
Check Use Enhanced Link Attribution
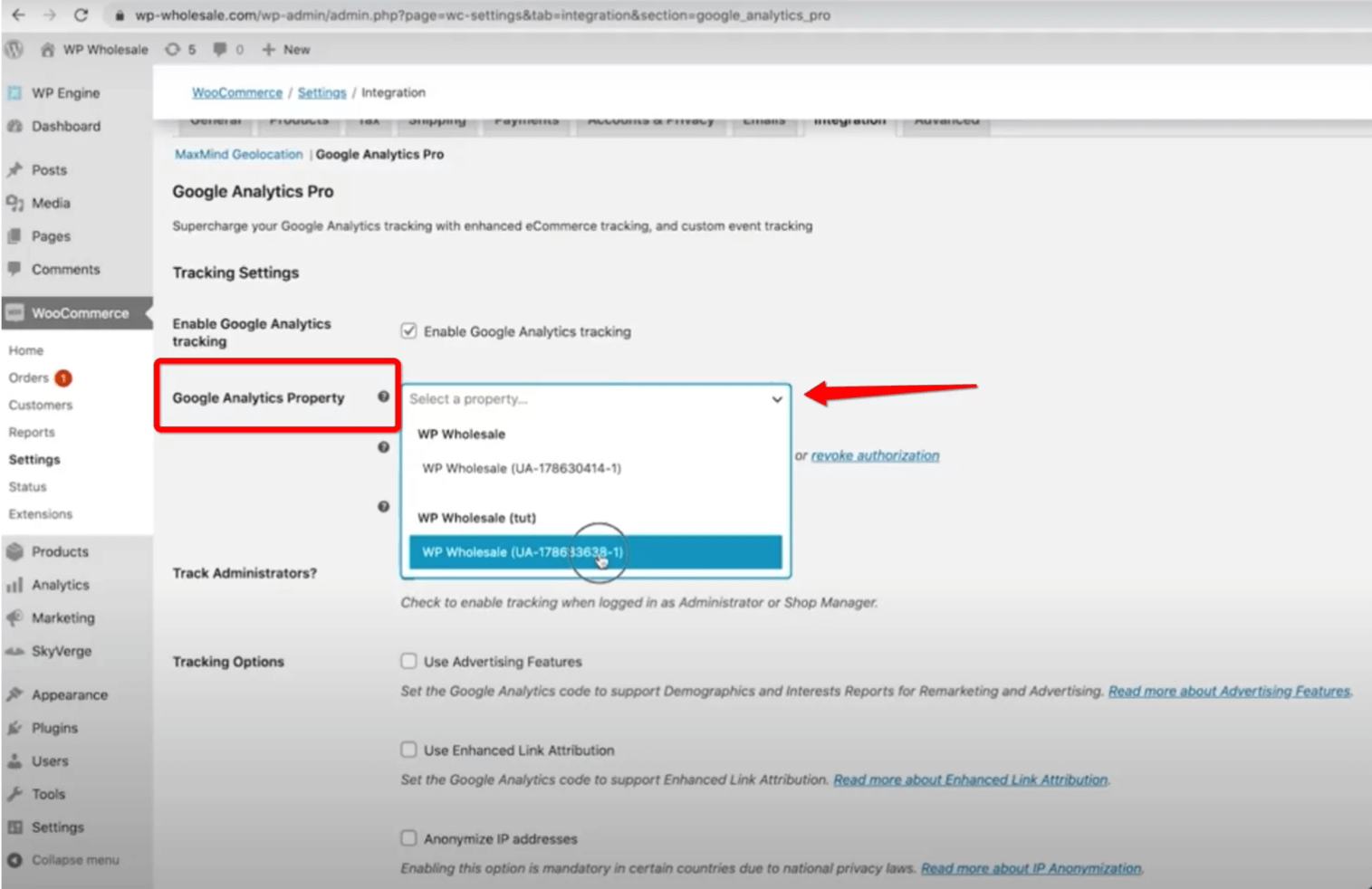click(409, 750)
